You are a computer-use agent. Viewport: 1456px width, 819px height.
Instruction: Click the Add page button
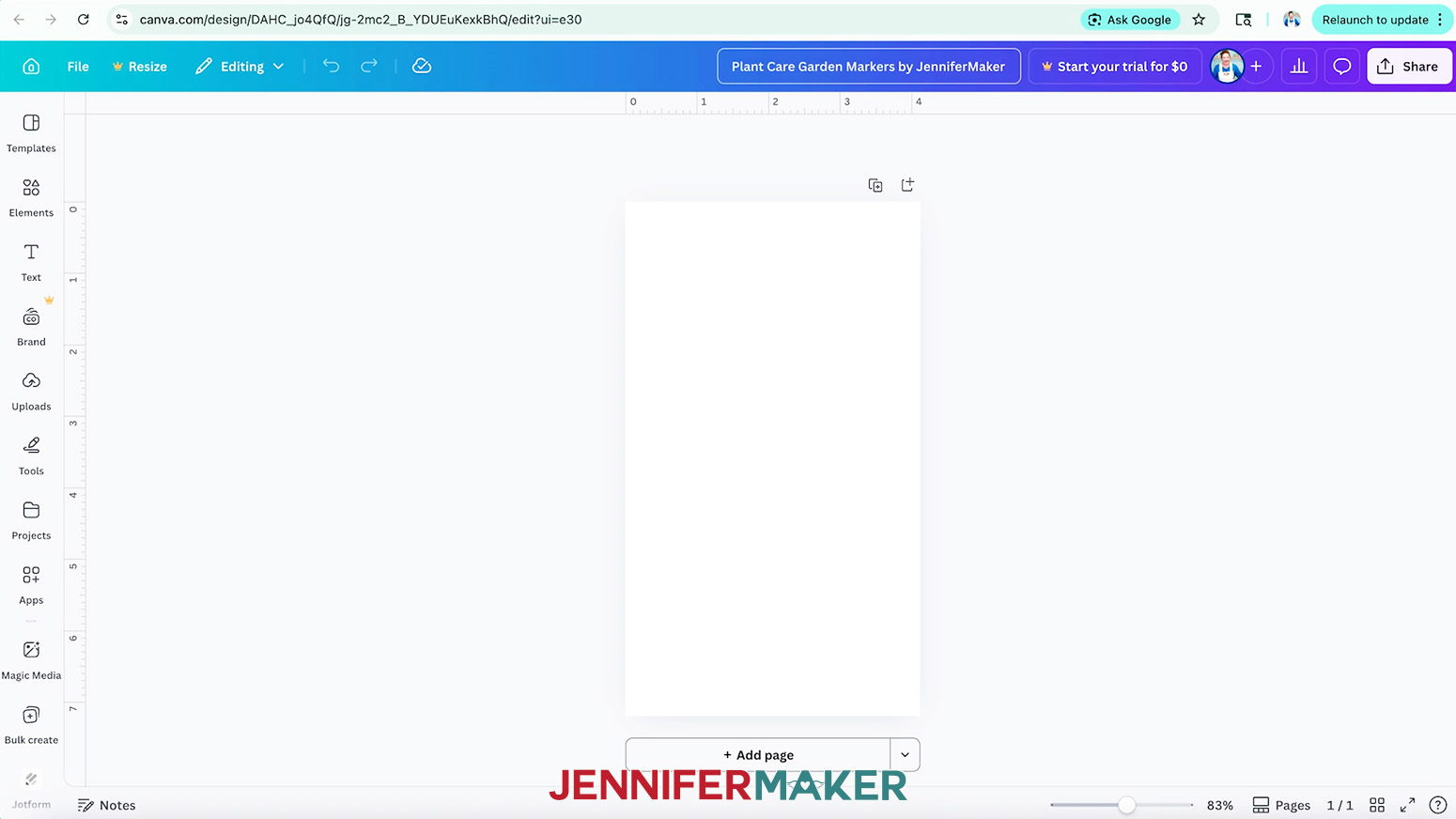coord(758,755)
